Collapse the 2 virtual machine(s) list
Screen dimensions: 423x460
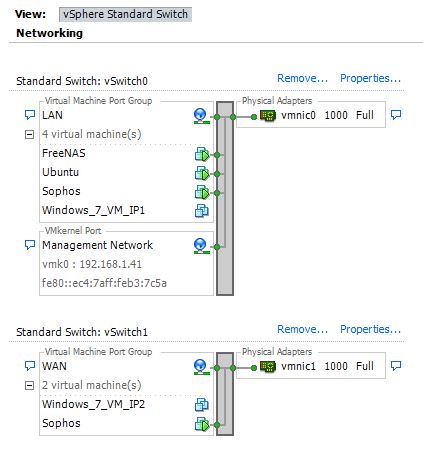[x=30, y=386]
